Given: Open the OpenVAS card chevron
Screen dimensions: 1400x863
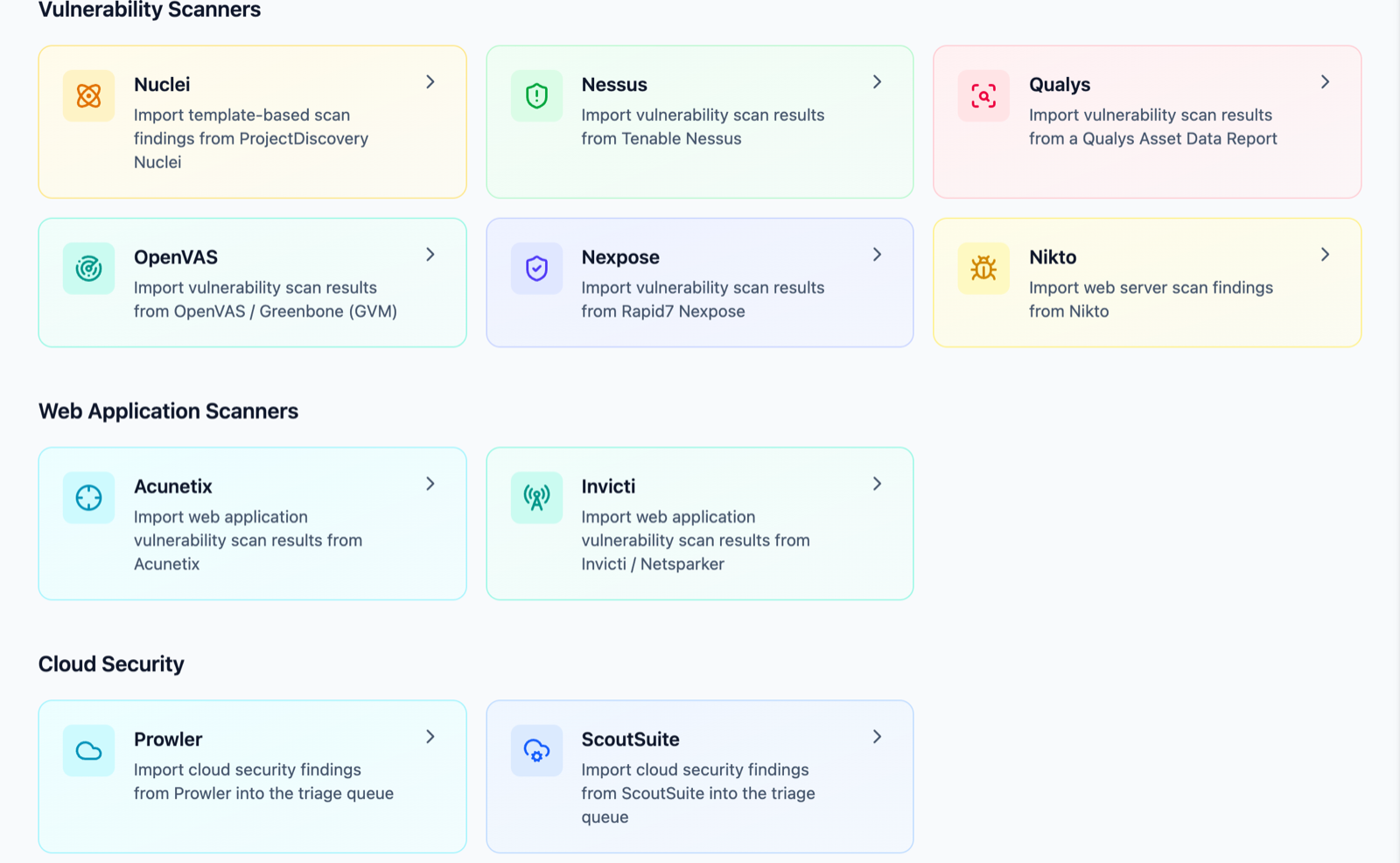Looking at the screenshot, I should tap(430, 254).
